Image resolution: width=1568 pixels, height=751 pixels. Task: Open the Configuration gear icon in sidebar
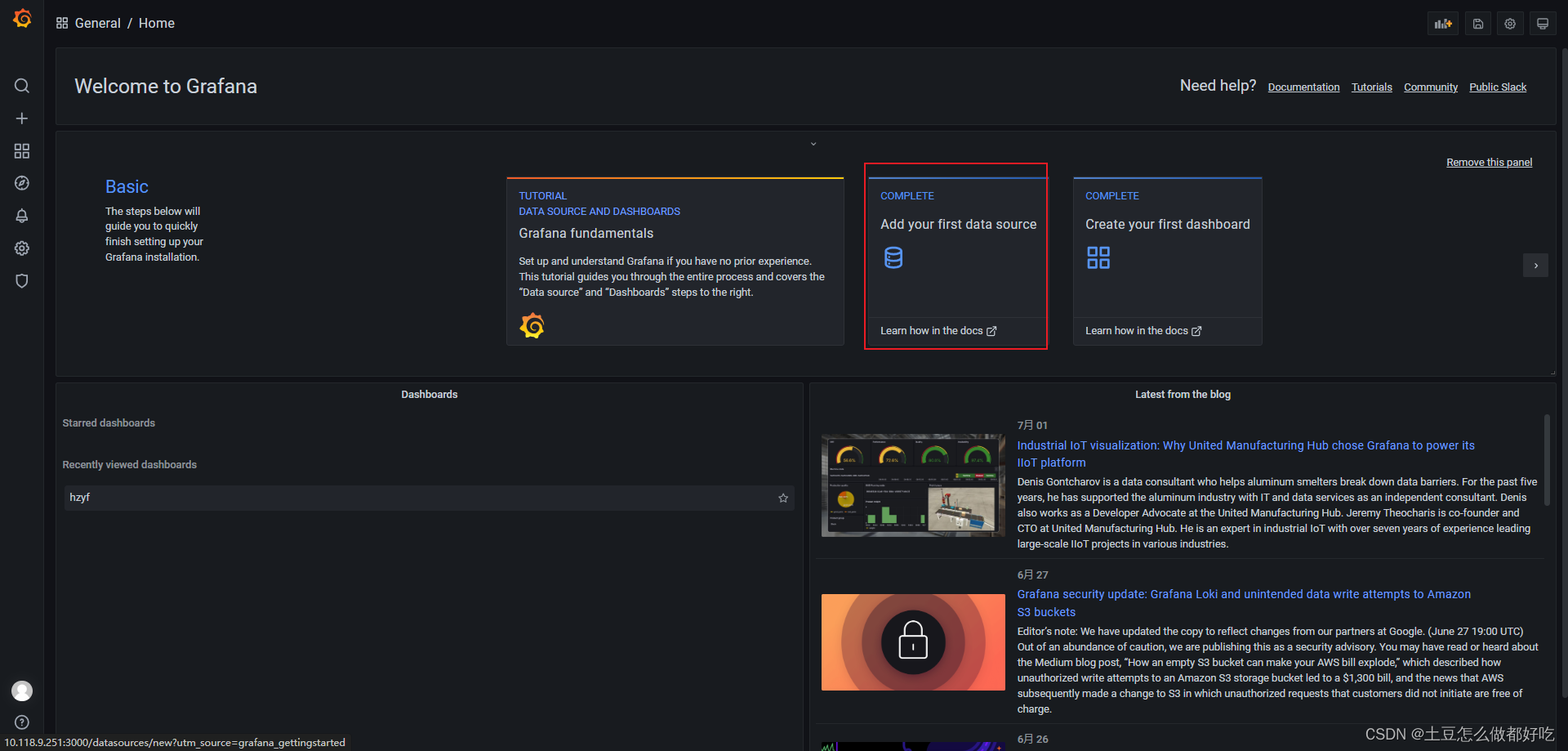[x=22, y=248]
